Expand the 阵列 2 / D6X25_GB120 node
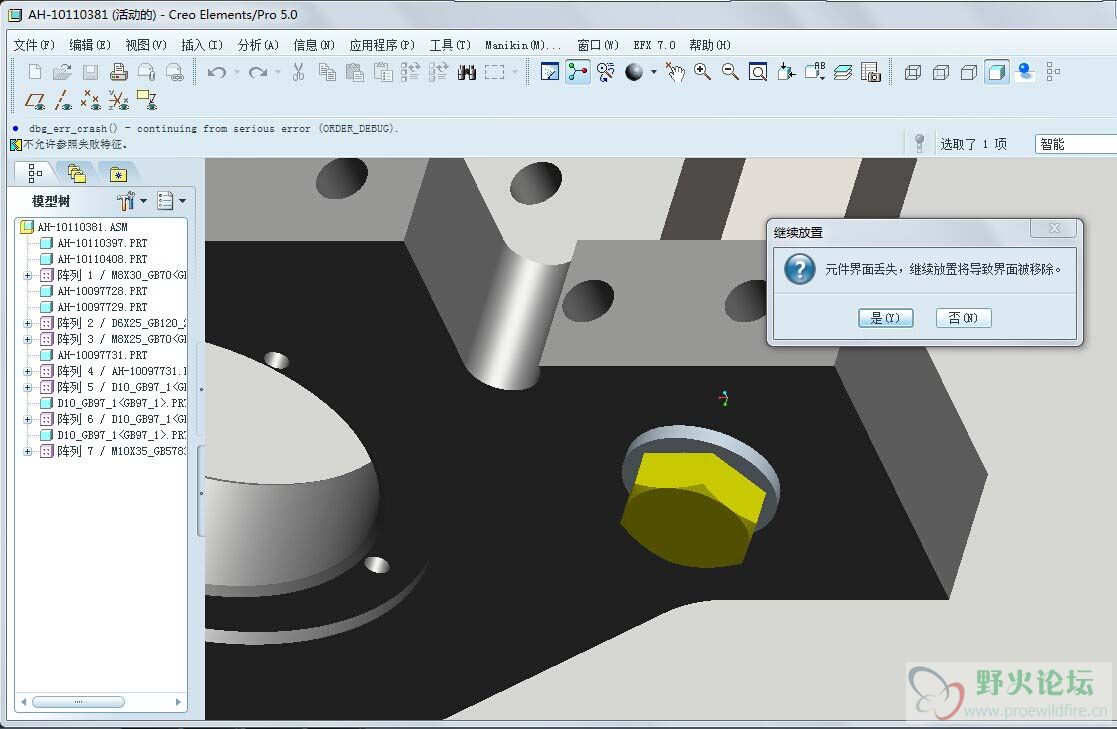 click(28, 323)
